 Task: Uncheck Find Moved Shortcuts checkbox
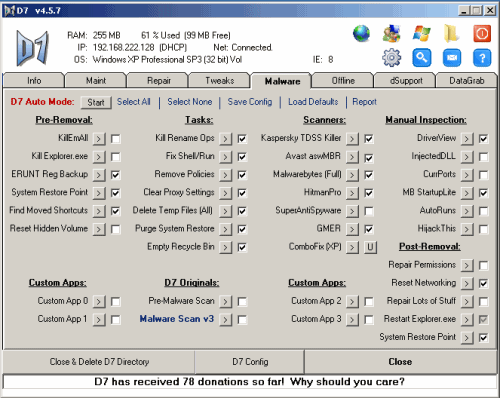point(116,211)
